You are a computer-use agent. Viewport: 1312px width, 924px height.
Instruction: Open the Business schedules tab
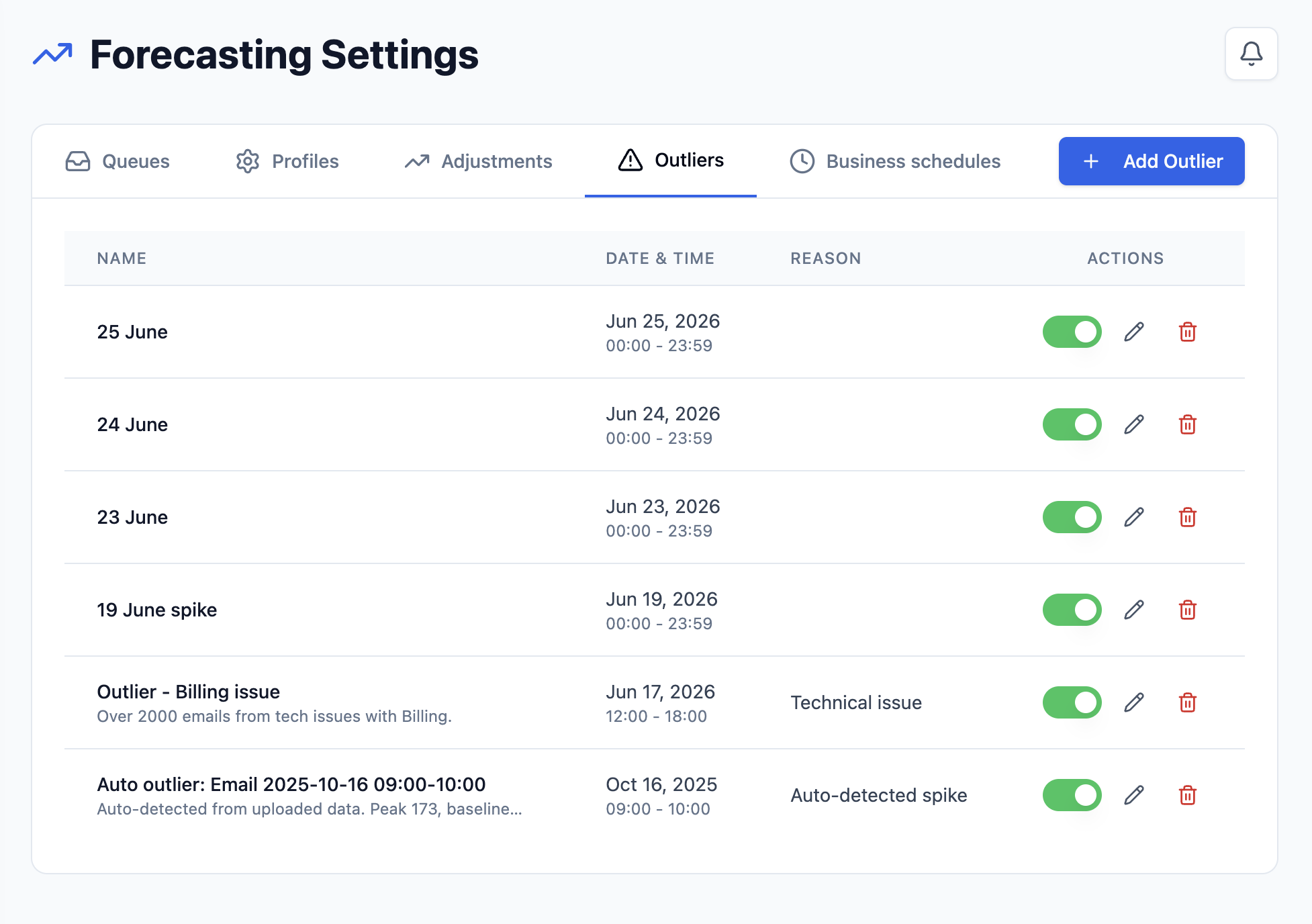(x=895, y=161)
